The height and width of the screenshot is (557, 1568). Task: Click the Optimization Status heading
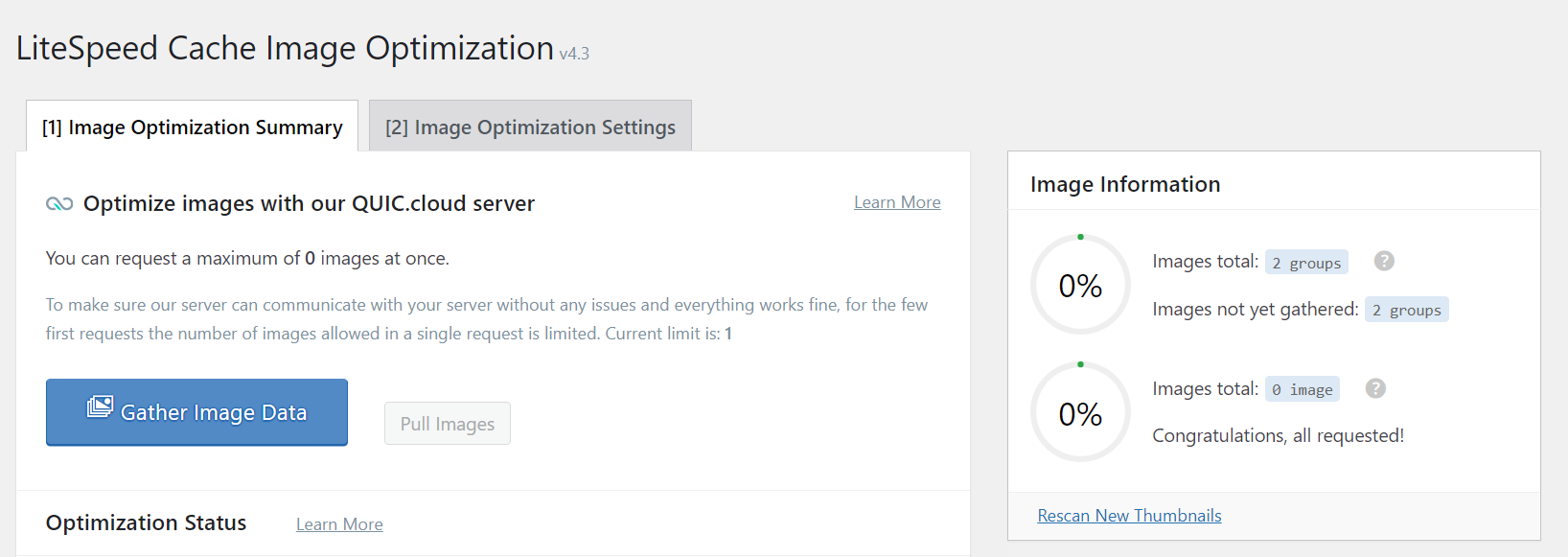pos(146,522)
